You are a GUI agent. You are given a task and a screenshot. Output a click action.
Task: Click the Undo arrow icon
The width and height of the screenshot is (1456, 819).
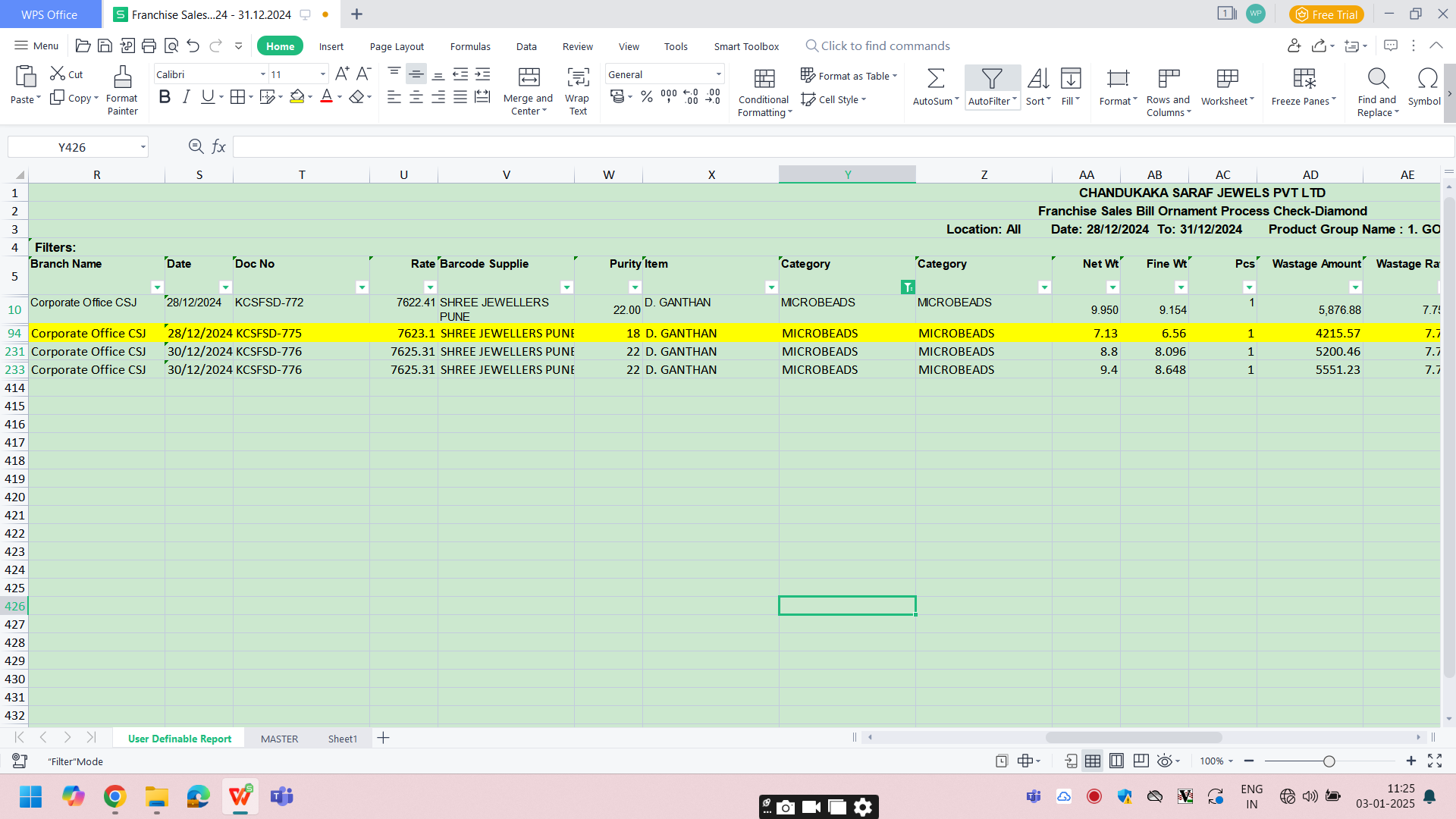(x=193, y=46)
